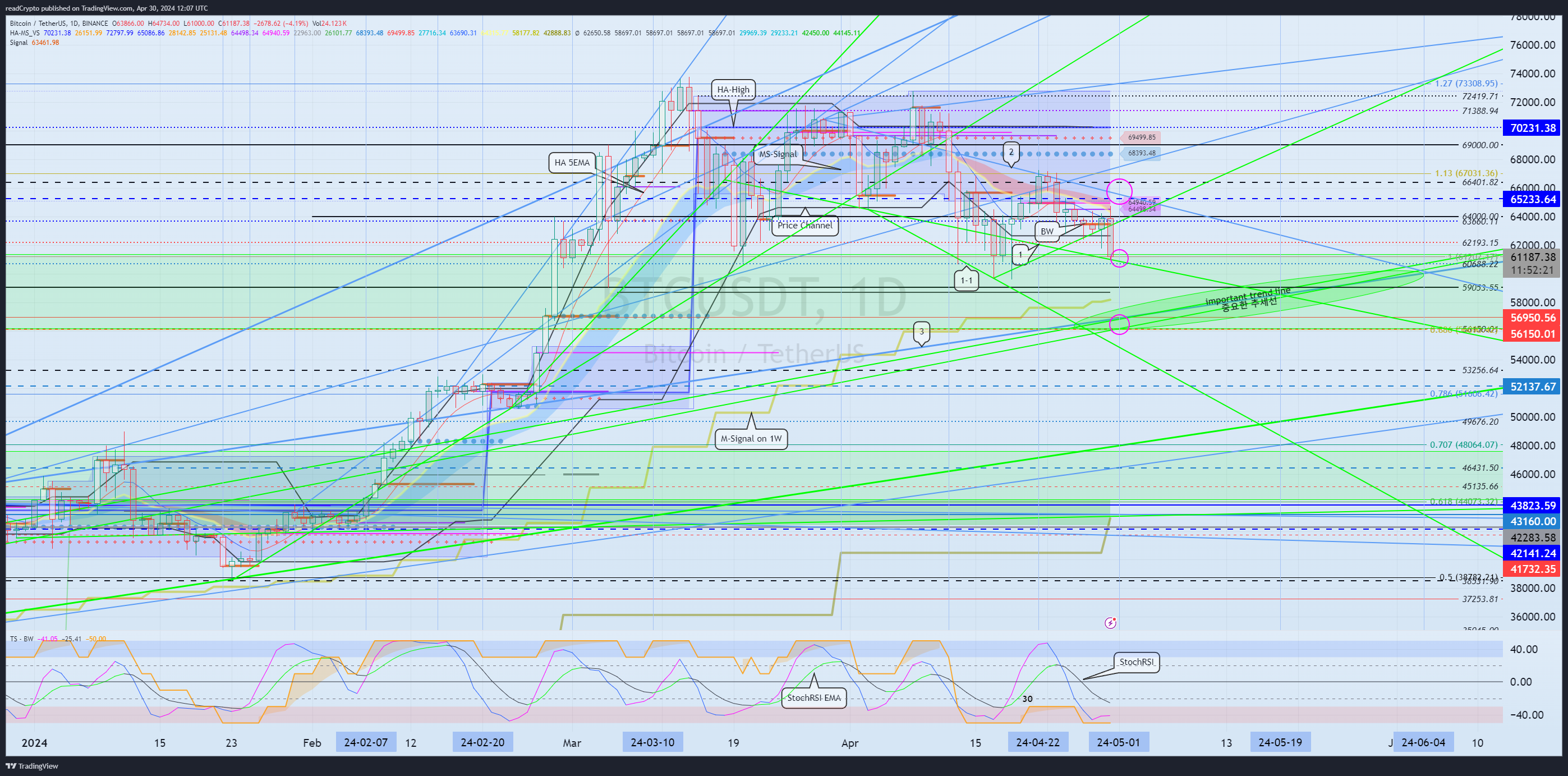The width and height of the screenshot is (1568, 776).
Task: Click the 24-03-10 date marker
Action: pyautogui.click(x=652, y=742)
